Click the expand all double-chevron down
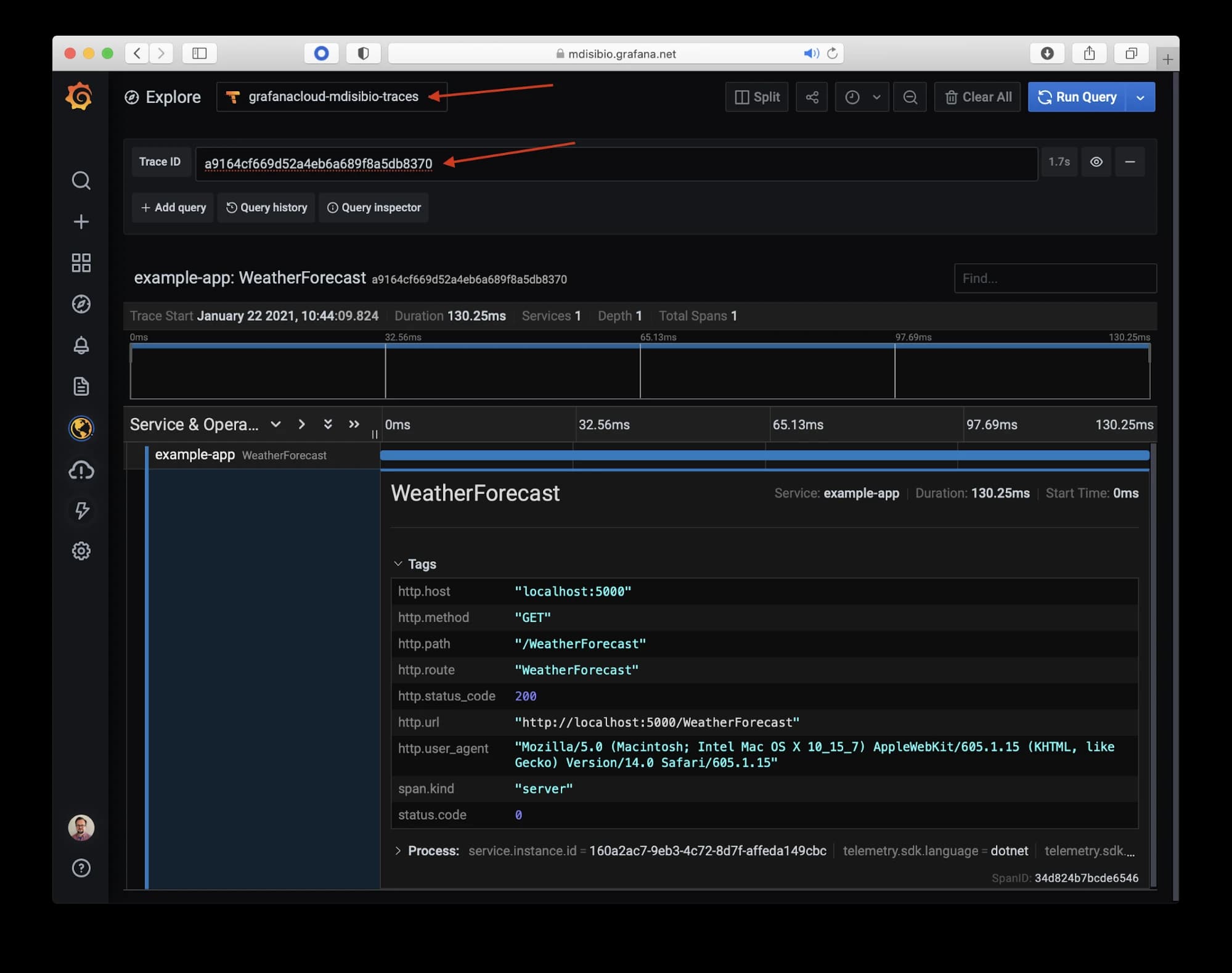 [x=328, y=424]
